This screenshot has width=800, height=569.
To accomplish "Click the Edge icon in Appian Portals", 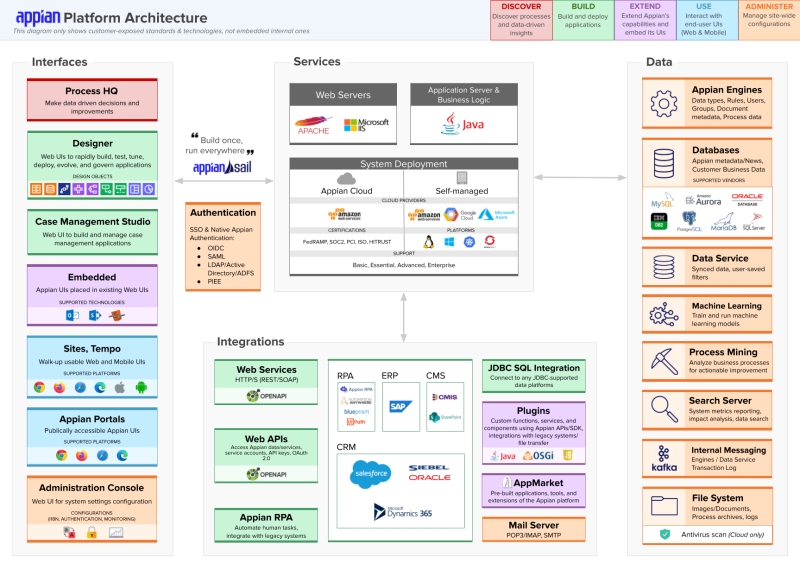I will tap(122, 455).
